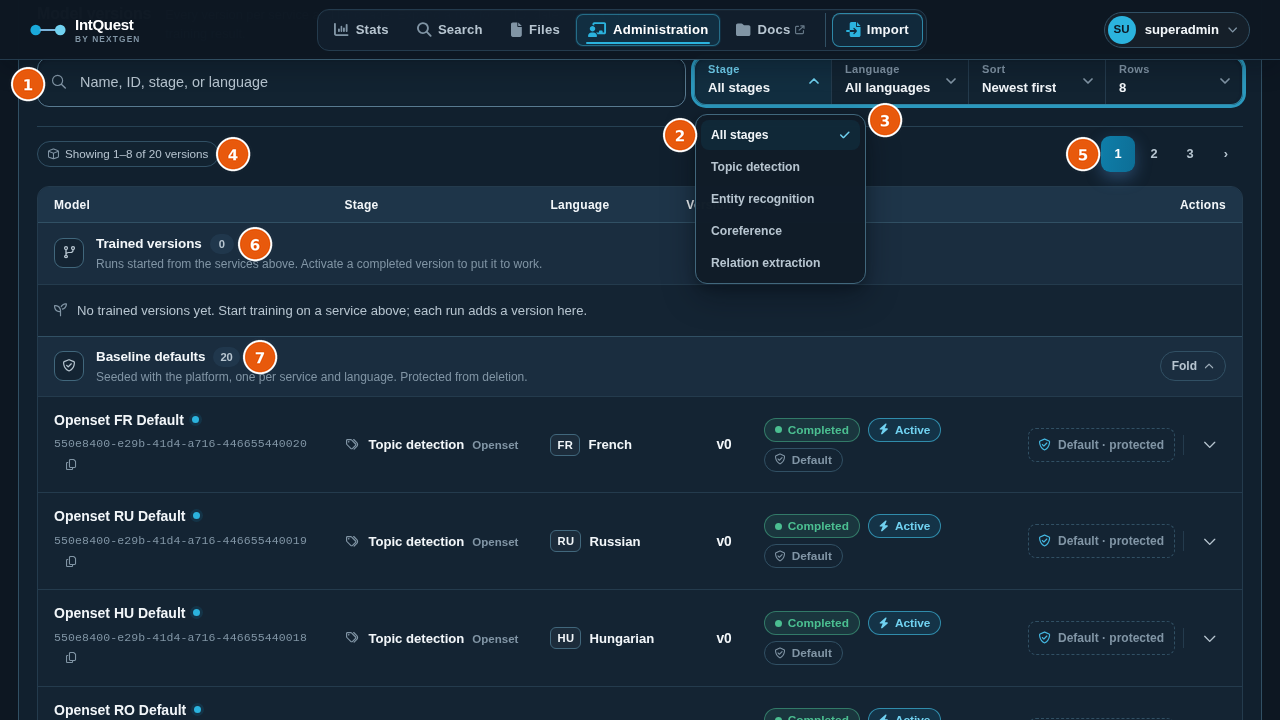This screenshot has height=720, width=1280.
Task: Copy the Openset RU Default model ID
Action: 71,562
